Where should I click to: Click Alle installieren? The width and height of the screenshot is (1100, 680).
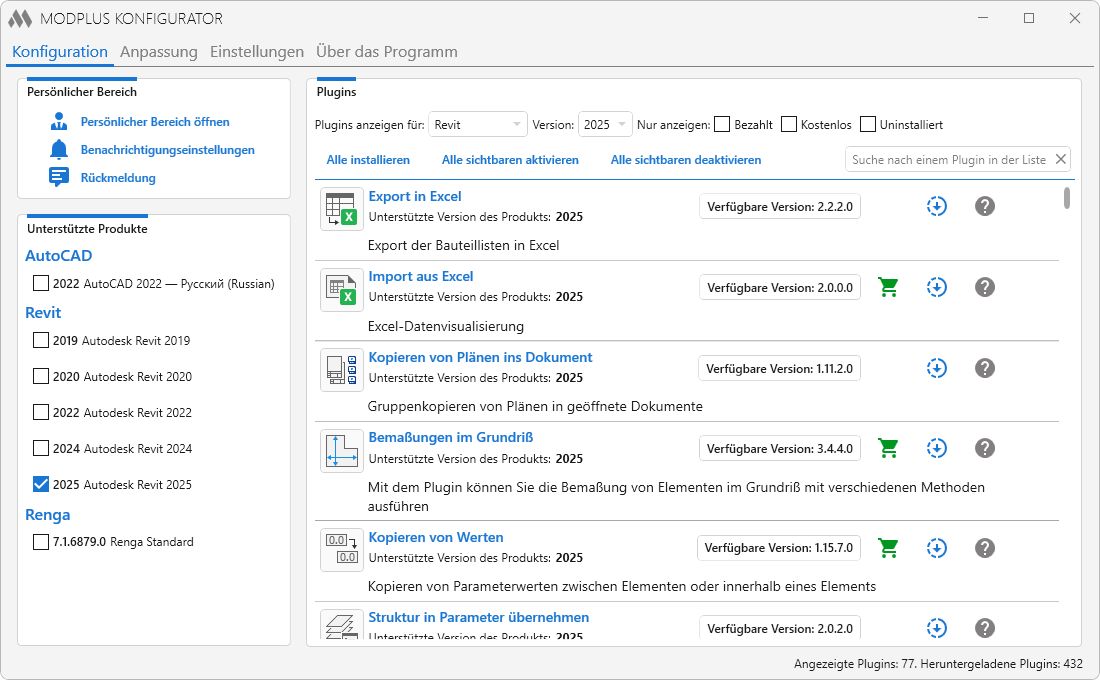click(368, 160)
